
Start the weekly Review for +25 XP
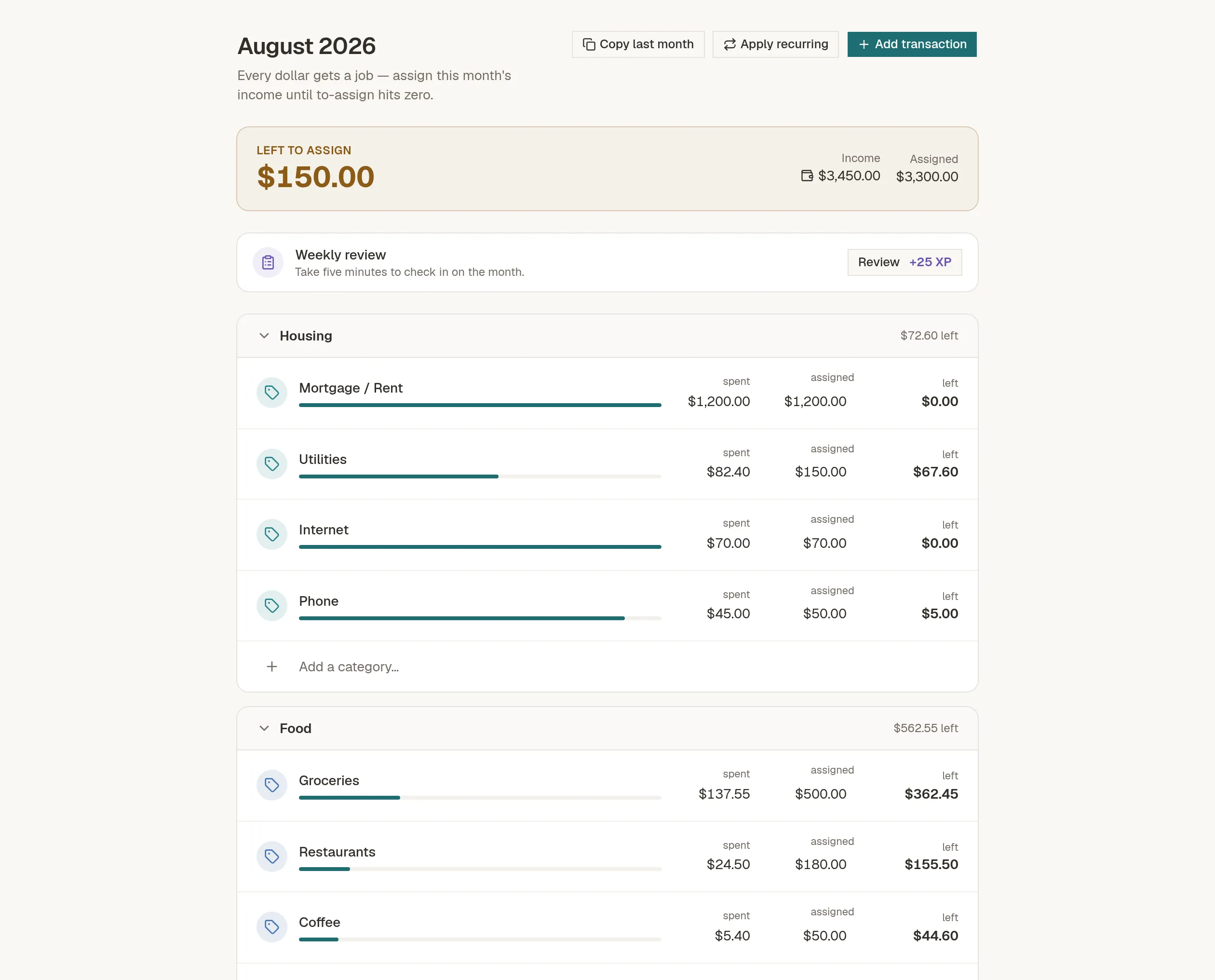(904, 262)
